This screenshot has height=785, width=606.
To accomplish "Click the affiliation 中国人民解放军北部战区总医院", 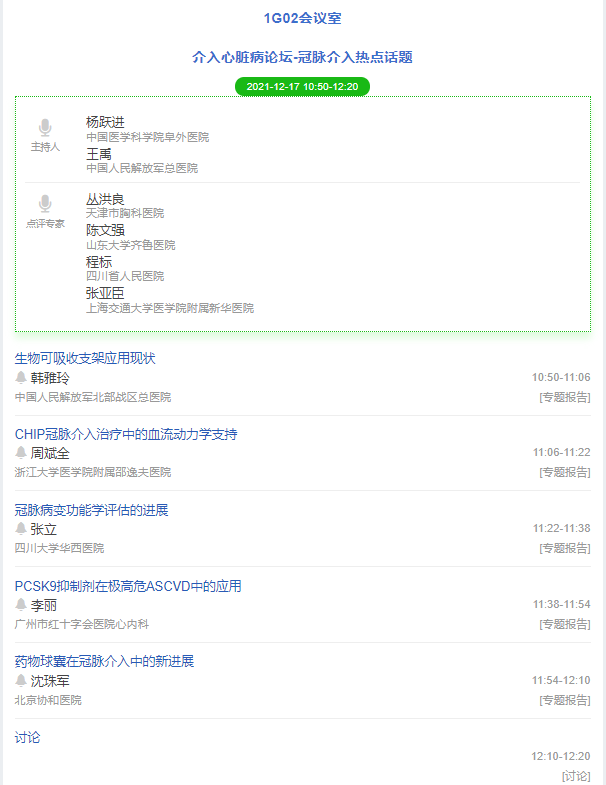I will (93, 398).
